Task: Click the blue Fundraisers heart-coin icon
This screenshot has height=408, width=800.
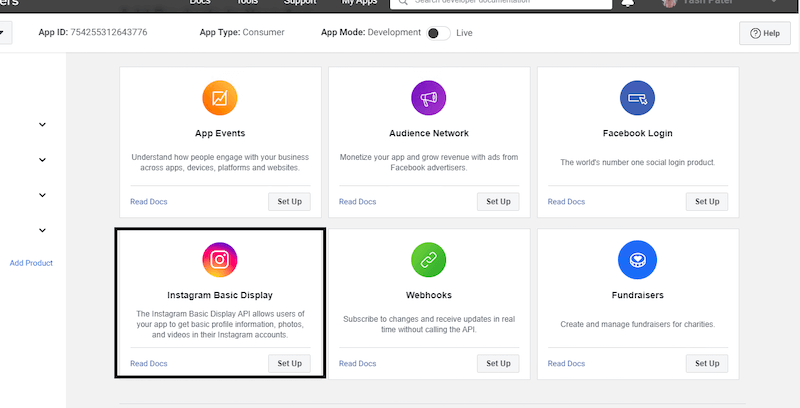Action: pyautogui.click(x=637, y=260)
